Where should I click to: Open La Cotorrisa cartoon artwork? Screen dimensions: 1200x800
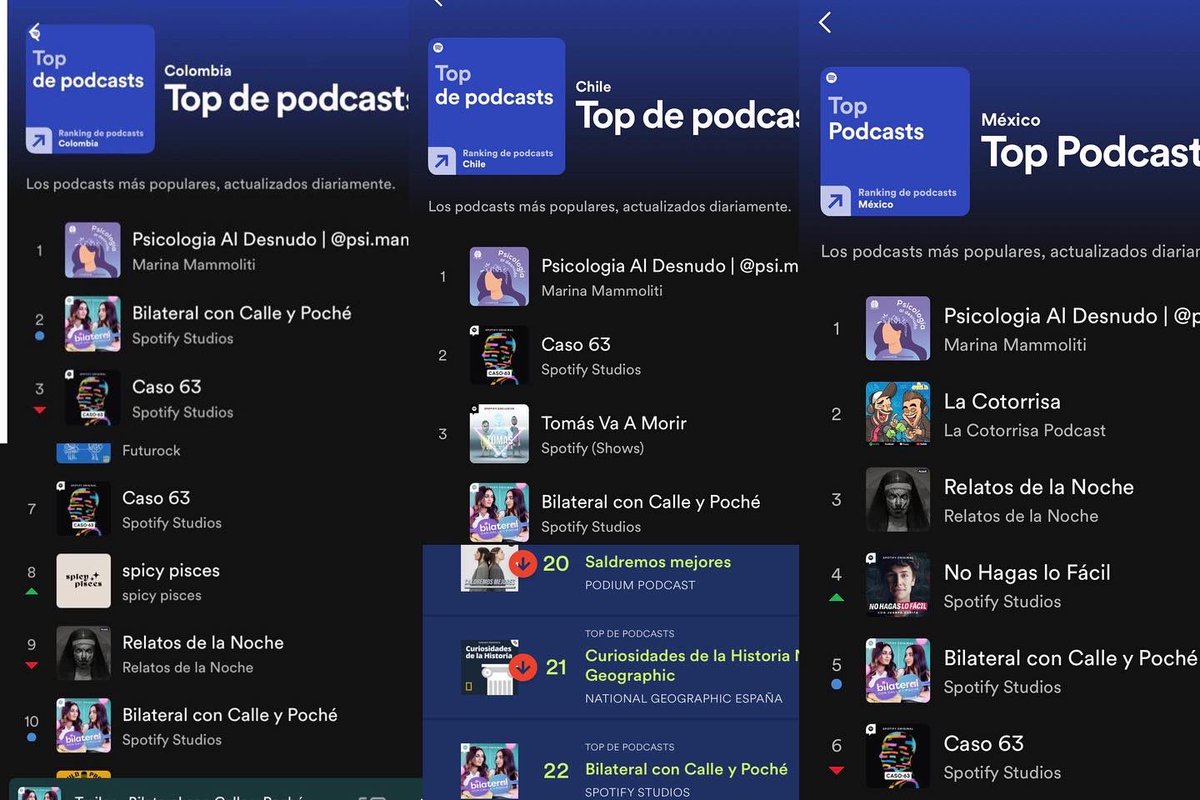tap(898, 413)
